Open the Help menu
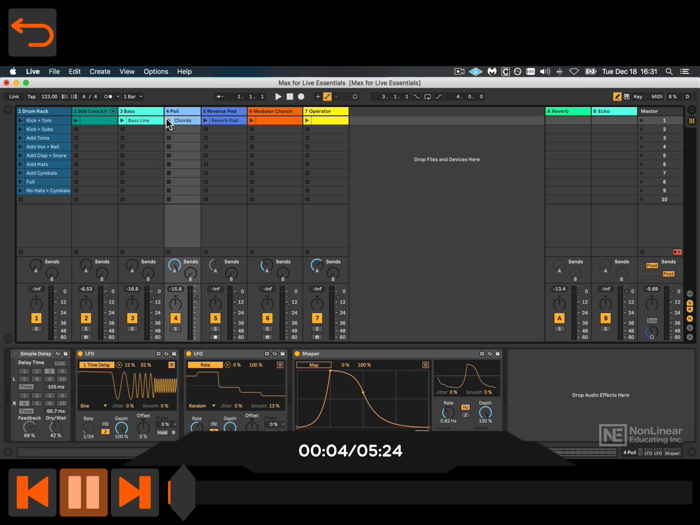The height and width of the screenshot is (525, 700). [x=184, y=71]
